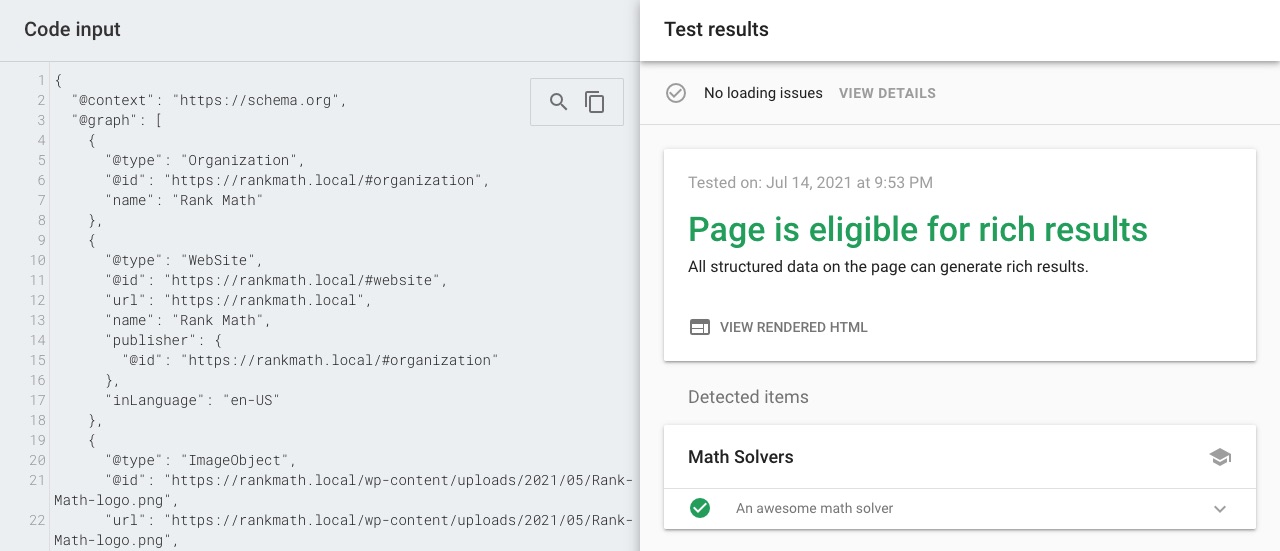Click the No loading issues checkmark icon
This screenshot has height=551, width=1280.
[676, 93]
